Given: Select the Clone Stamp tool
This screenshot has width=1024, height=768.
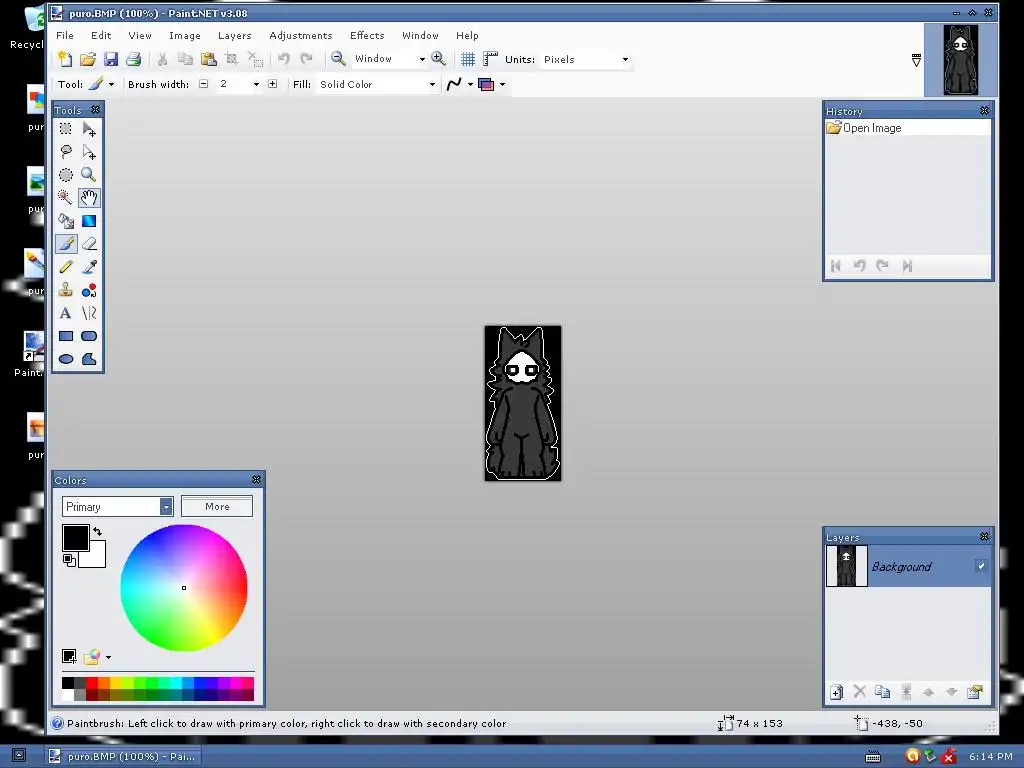Looking at the screenshot, I should click(66, 290).
